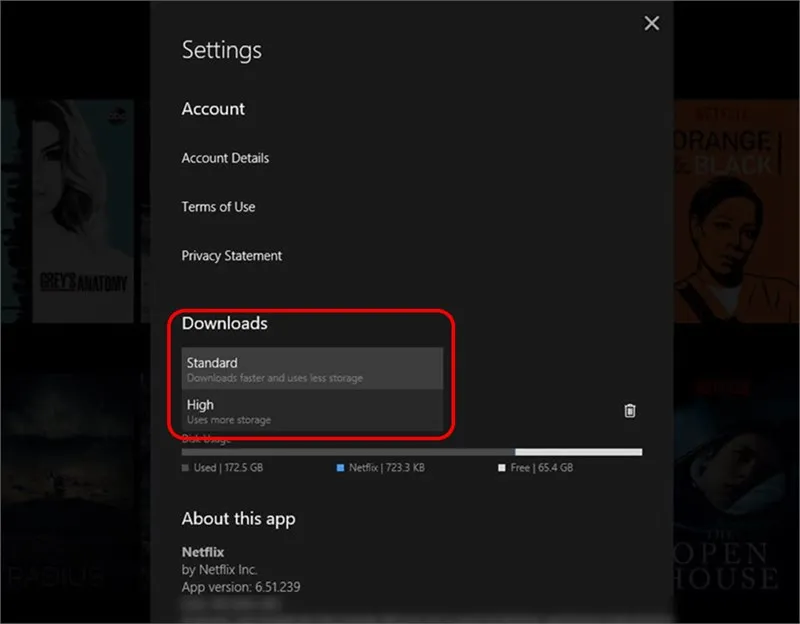Close the Settings dialog
Image resolution: width=800 pixels, height=624 pixels.
[x=651, y=22]
